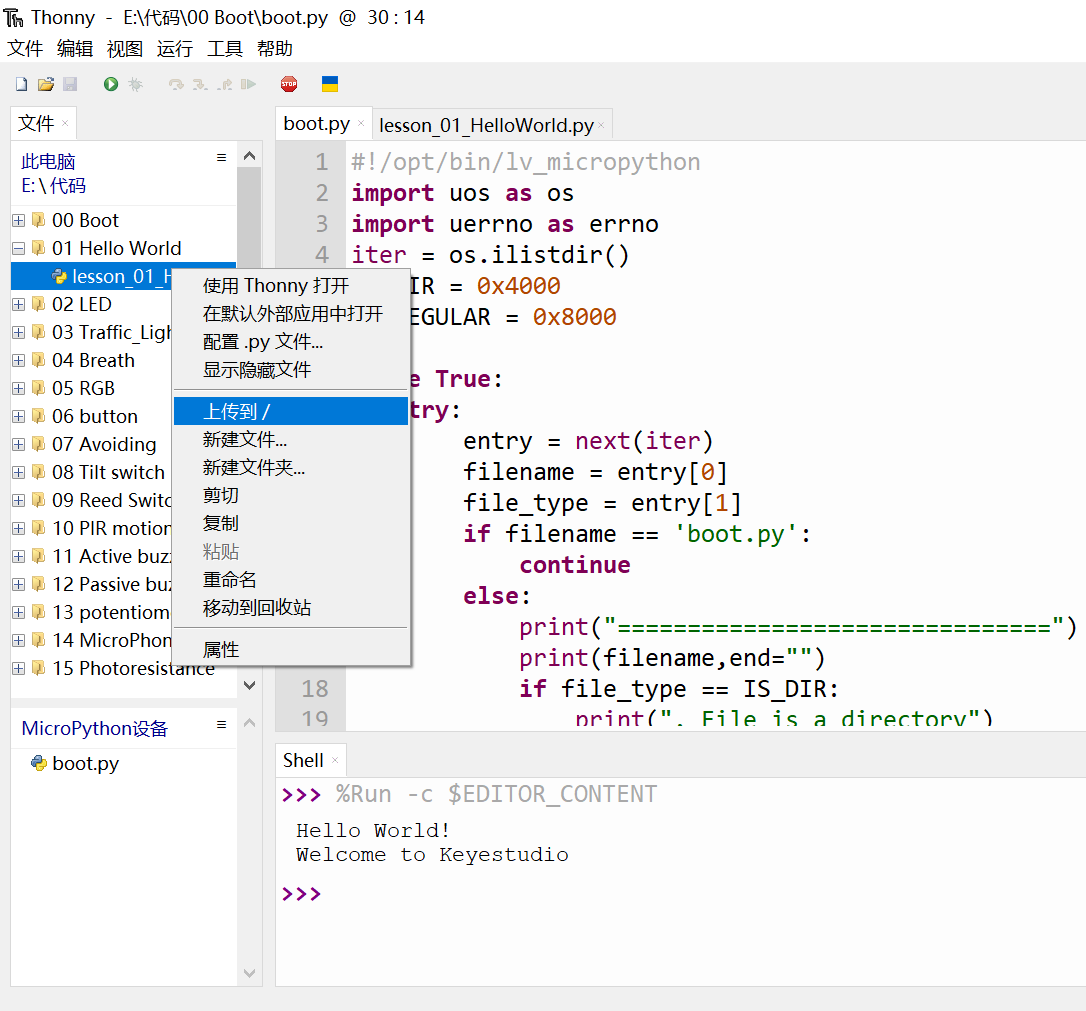This screenshot has height=1011, width=1086.
Task: Open the 编辑 menu
Action: (x=75, y=48)
